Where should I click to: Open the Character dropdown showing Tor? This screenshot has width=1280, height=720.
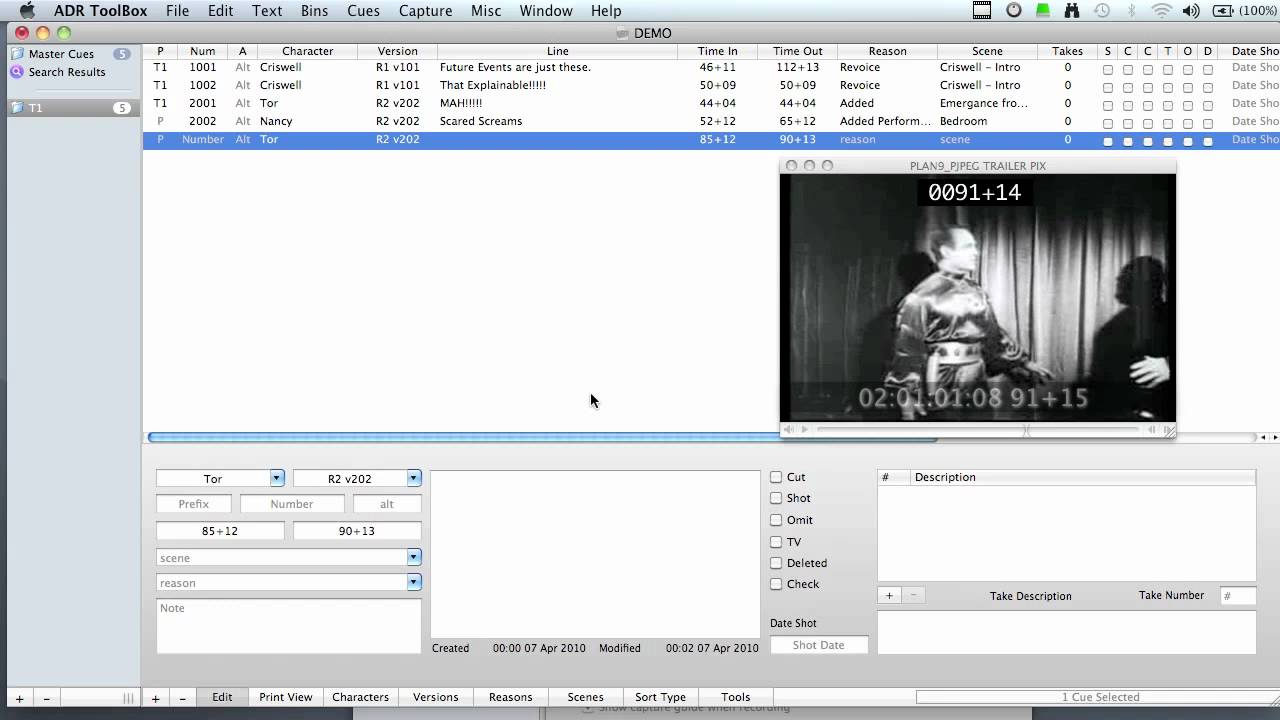point(277,479)
